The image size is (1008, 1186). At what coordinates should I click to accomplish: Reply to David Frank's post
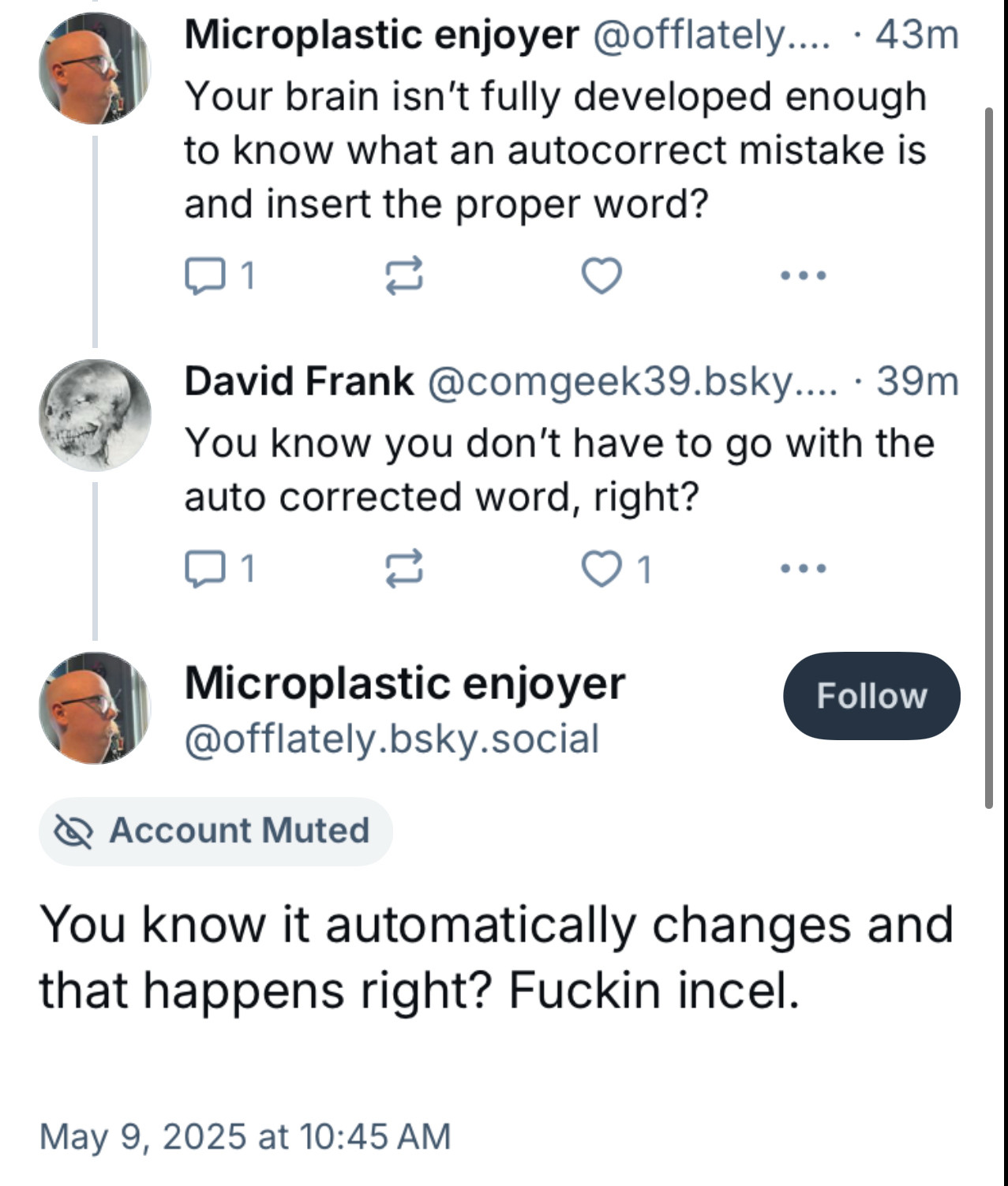tap(219, 568)
